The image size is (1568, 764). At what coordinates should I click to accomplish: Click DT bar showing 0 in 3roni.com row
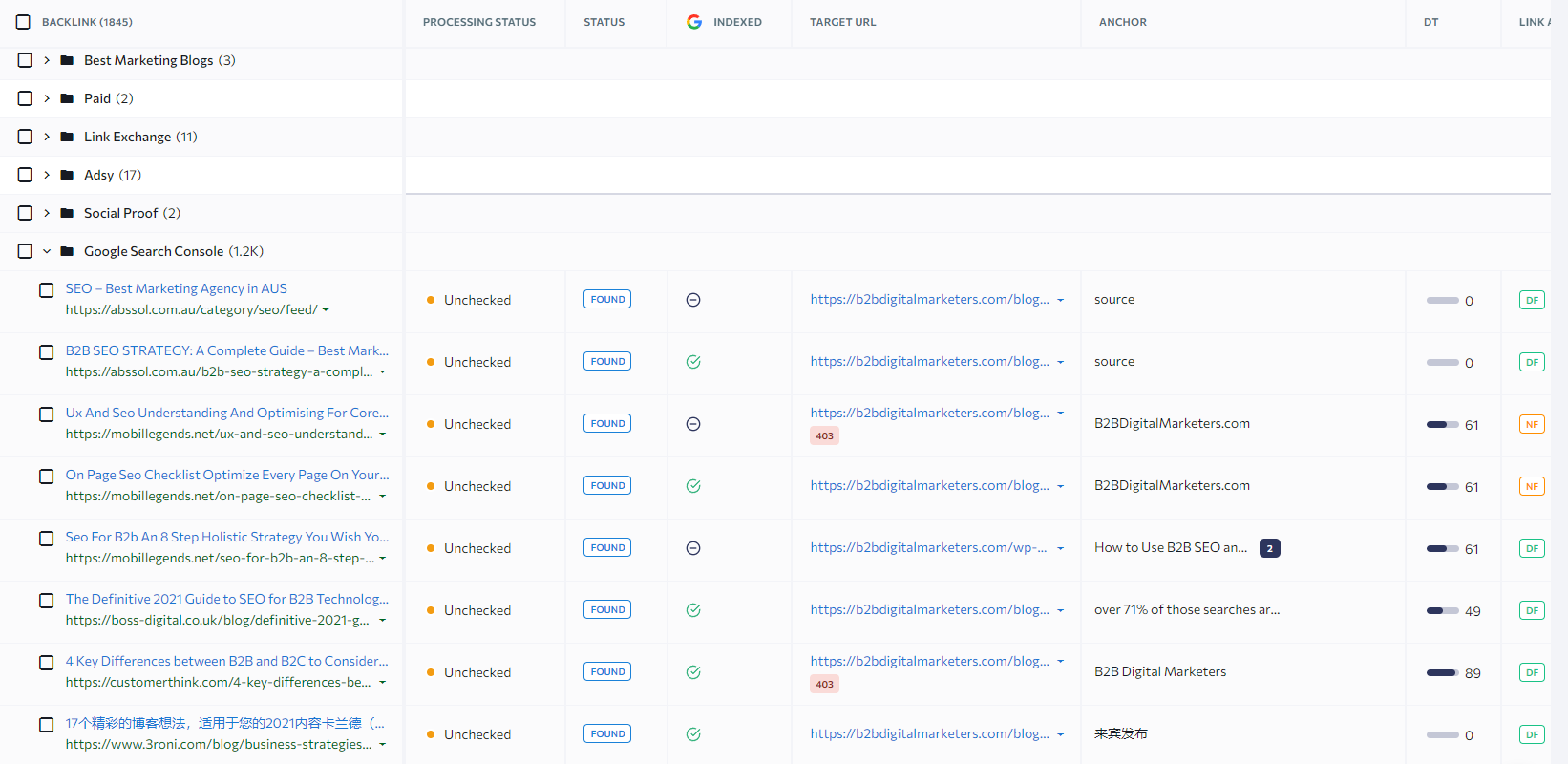pyautogui.click(x=1443, y=735)
